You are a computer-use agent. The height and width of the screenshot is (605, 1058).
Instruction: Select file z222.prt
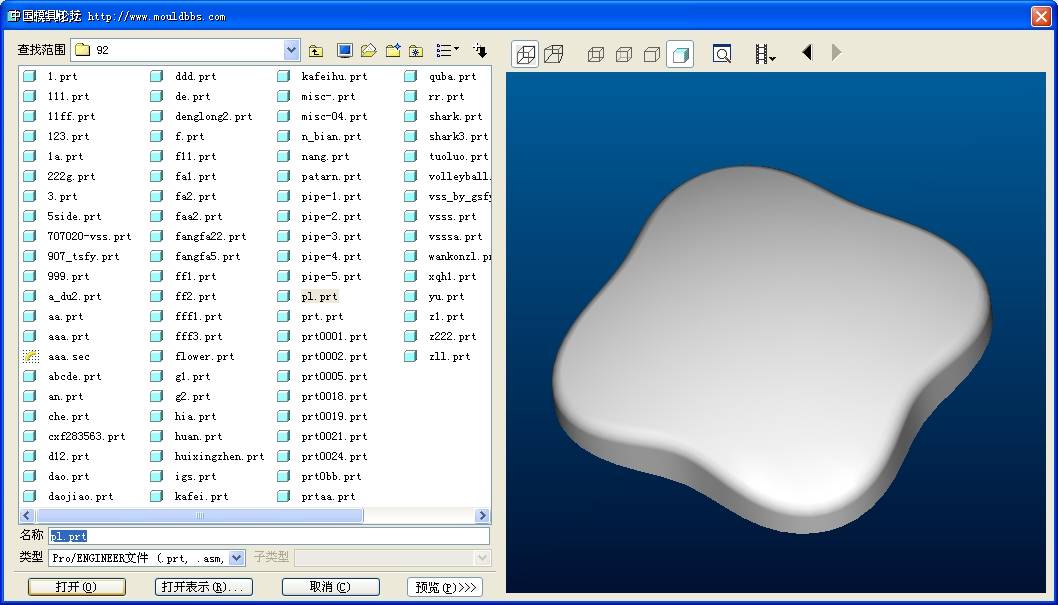pyautogui.click(x=452, y=337)
